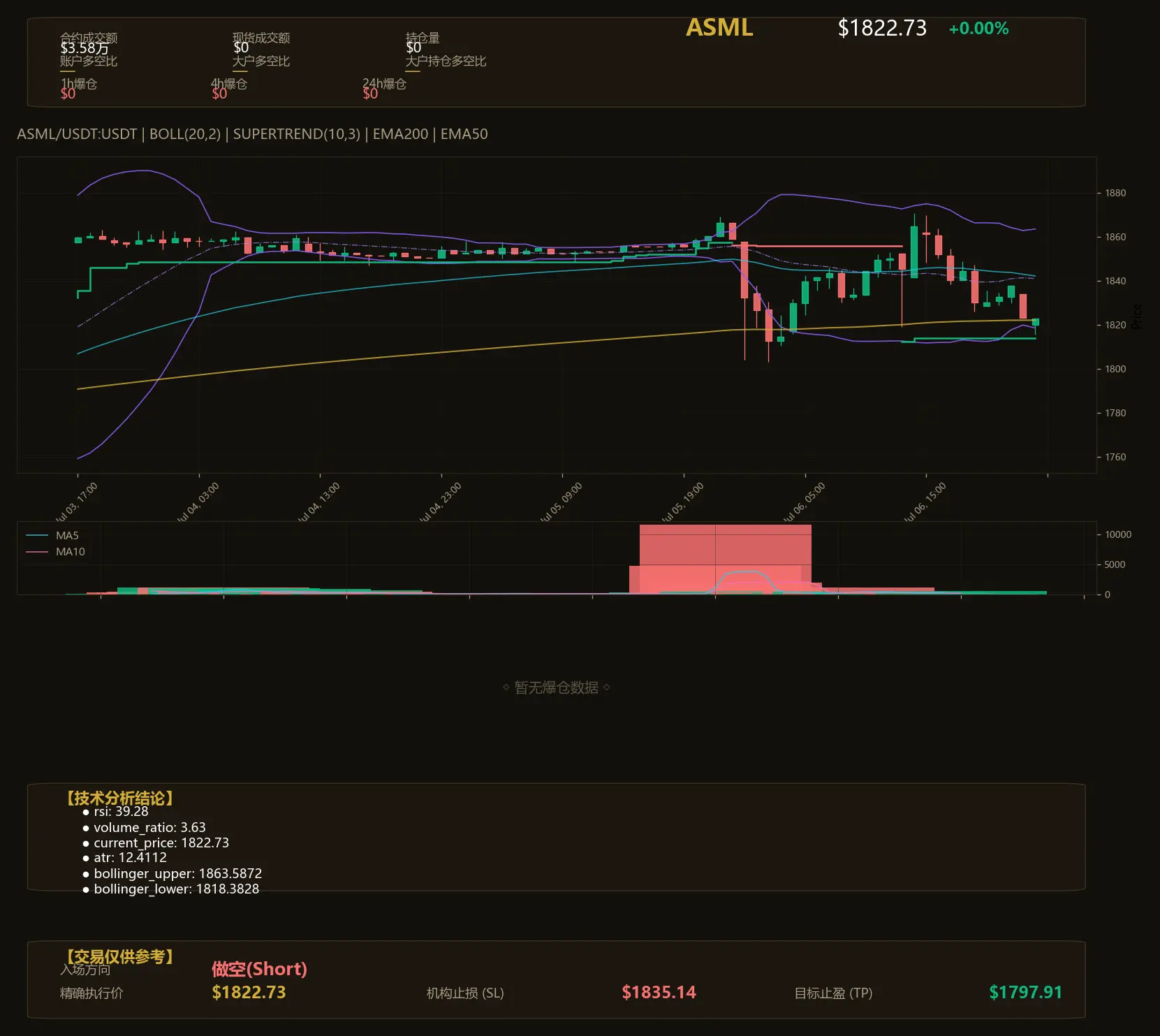Click the 精确执行价 label

click(91, 993)
